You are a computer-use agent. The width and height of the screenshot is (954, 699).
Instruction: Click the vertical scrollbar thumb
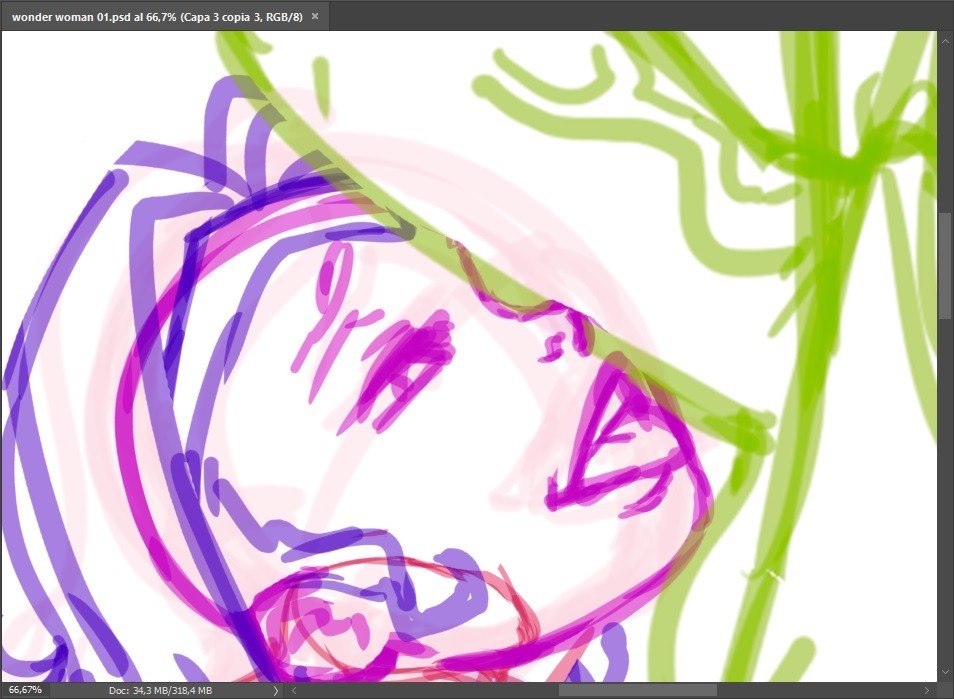945,266
